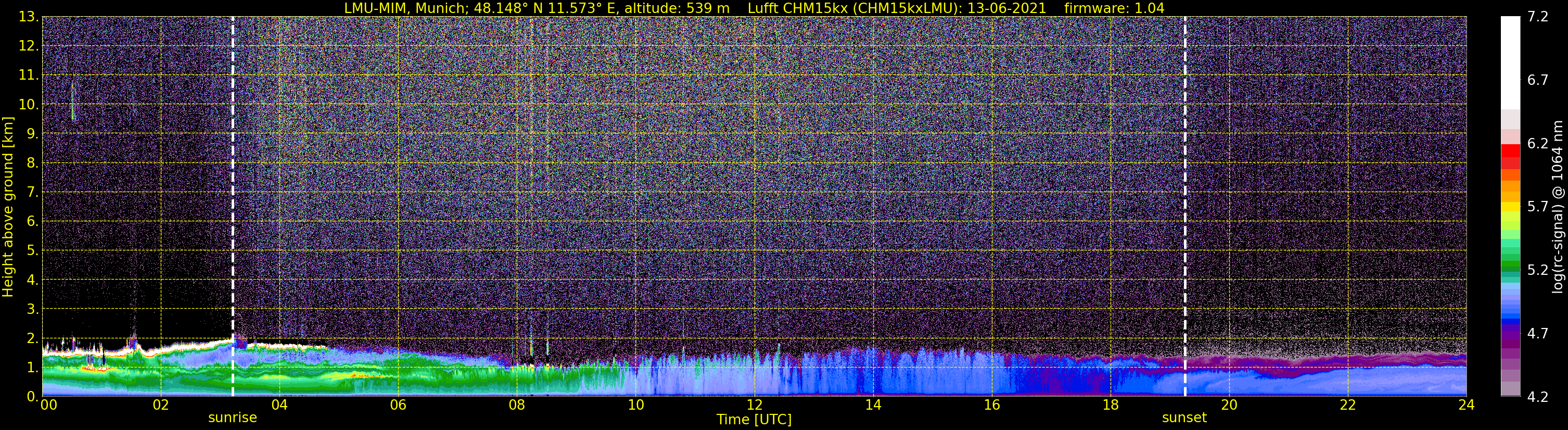
Task: Click the height axis tick label '5.'
Action: (x=32, y=250)
